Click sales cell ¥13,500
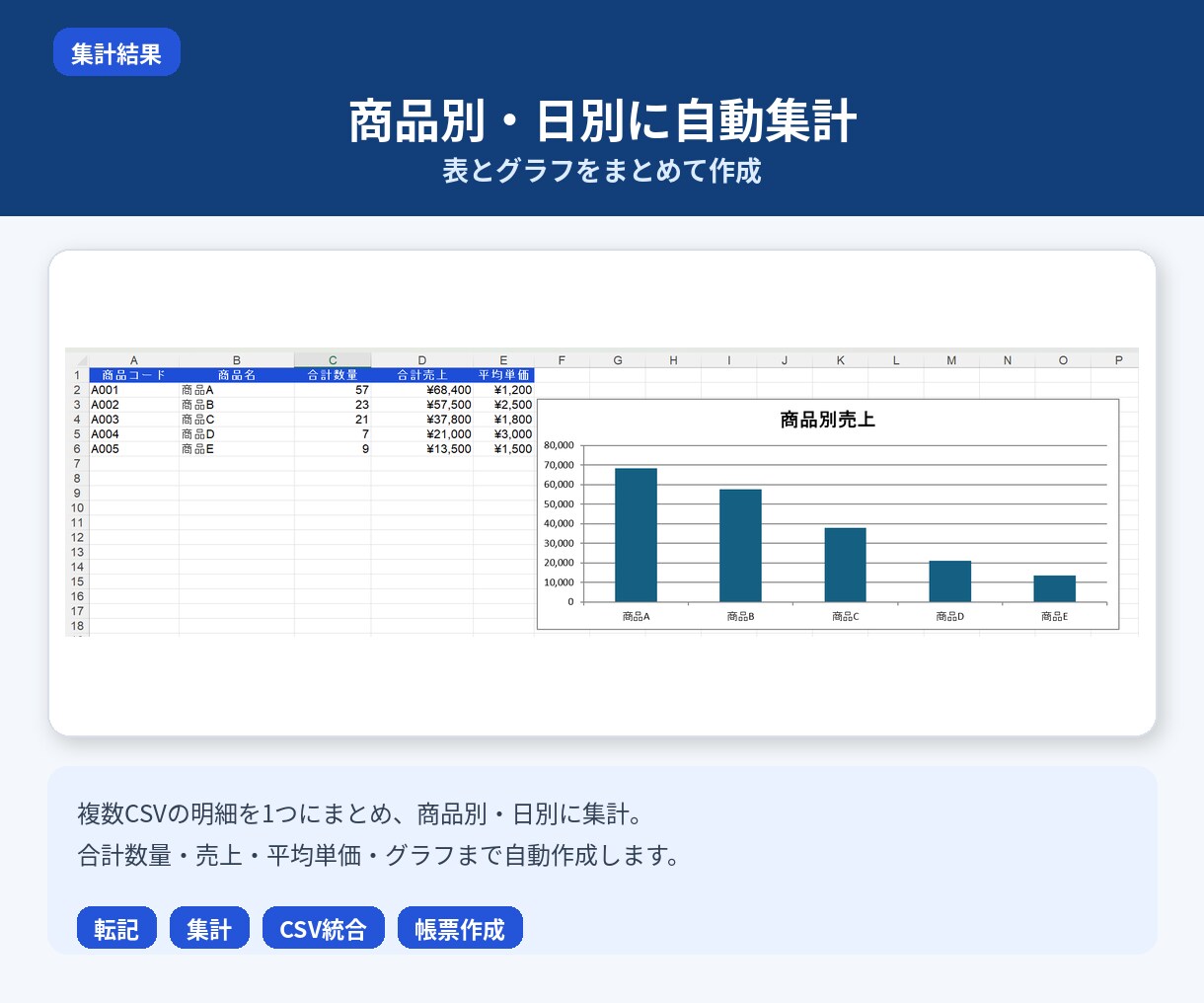This screenshot has height=1003, width=1204. coord(422,449)
